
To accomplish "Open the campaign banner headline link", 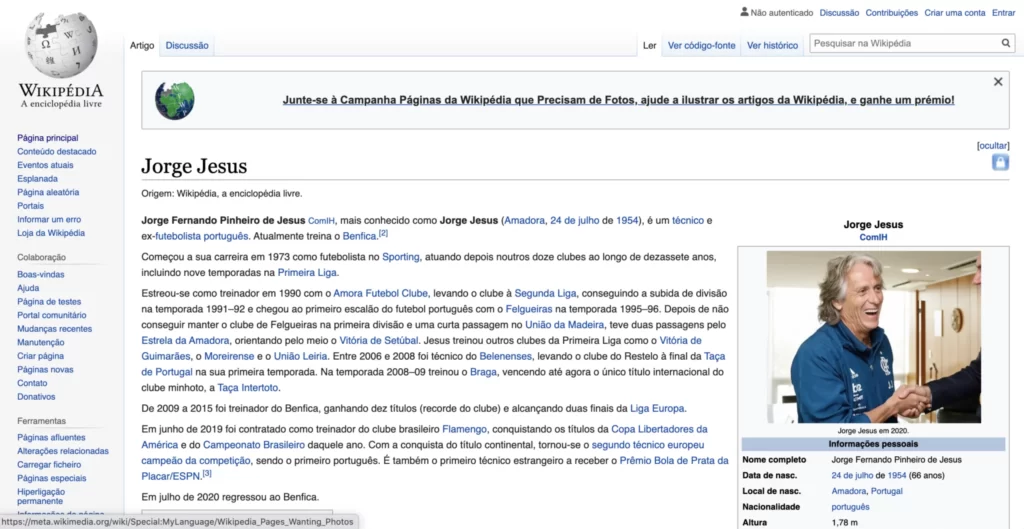I will 618,101.
